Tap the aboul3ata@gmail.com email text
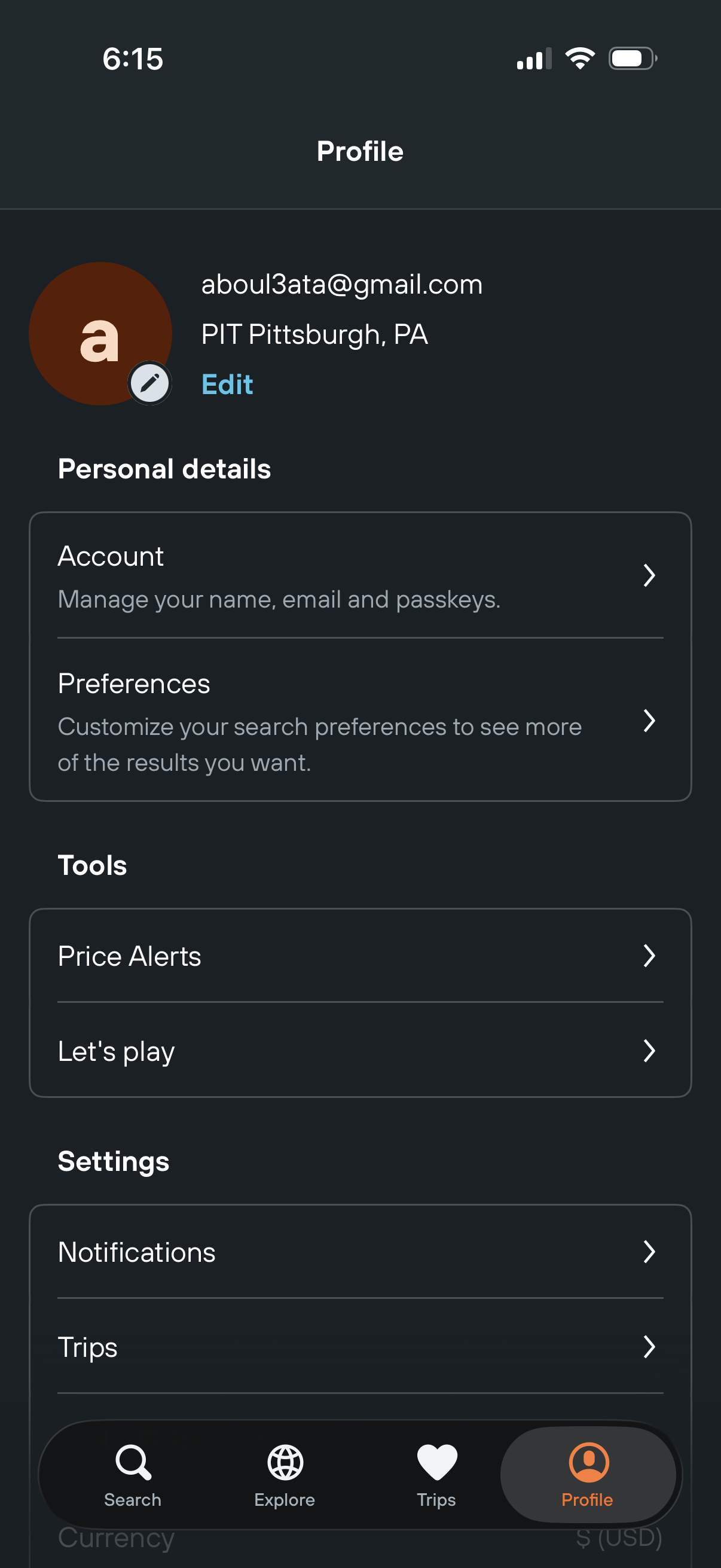The width and height of the screenshot is (721, 1568). pyautogui.click(x=341, y=284)
